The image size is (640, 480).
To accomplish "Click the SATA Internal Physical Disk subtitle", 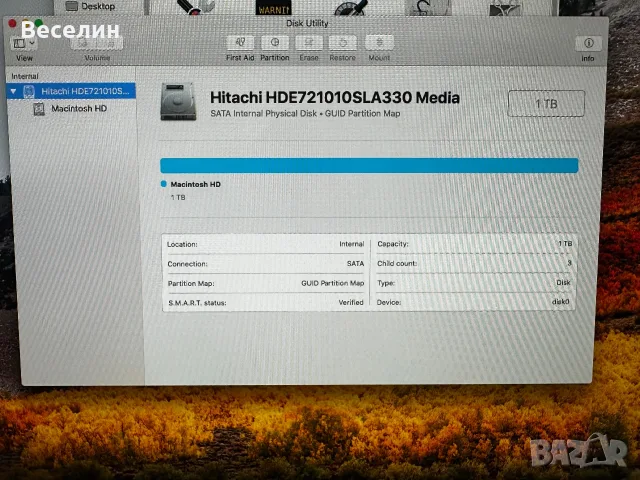I will 305,113.
